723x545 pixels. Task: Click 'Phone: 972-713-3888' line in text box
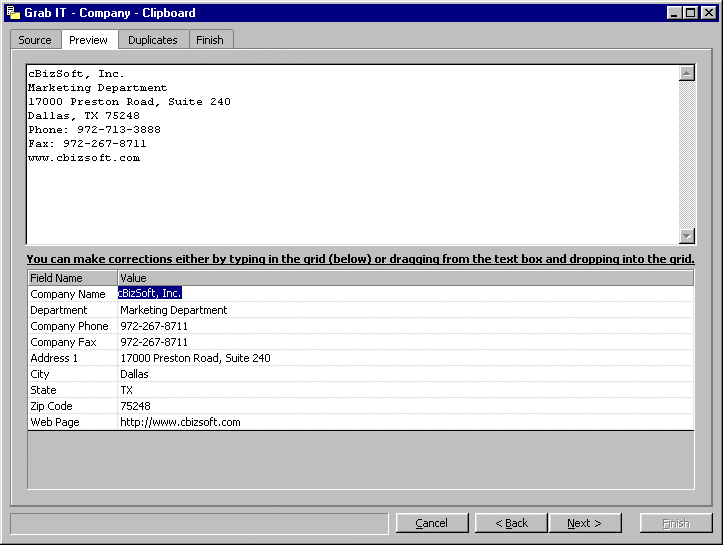point(94,130)
